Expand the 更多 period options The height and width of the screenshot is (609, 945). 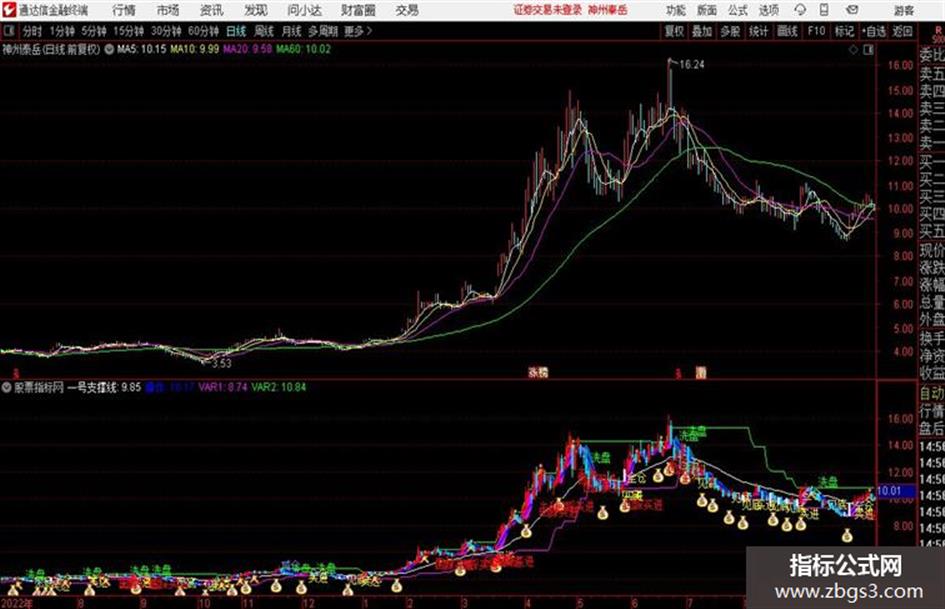[358, 31]
